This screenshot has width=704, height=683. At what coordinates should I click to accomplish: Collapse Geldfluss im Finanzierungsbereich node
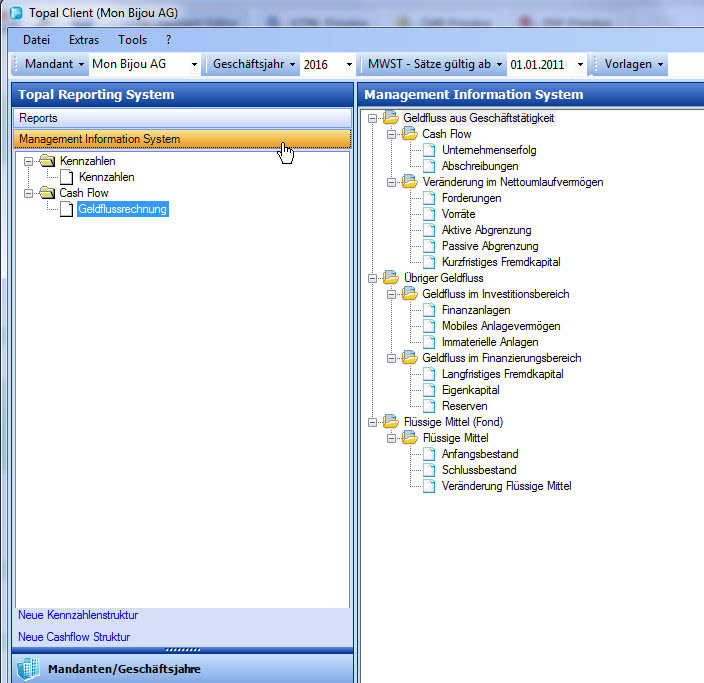tap(391, 358)
